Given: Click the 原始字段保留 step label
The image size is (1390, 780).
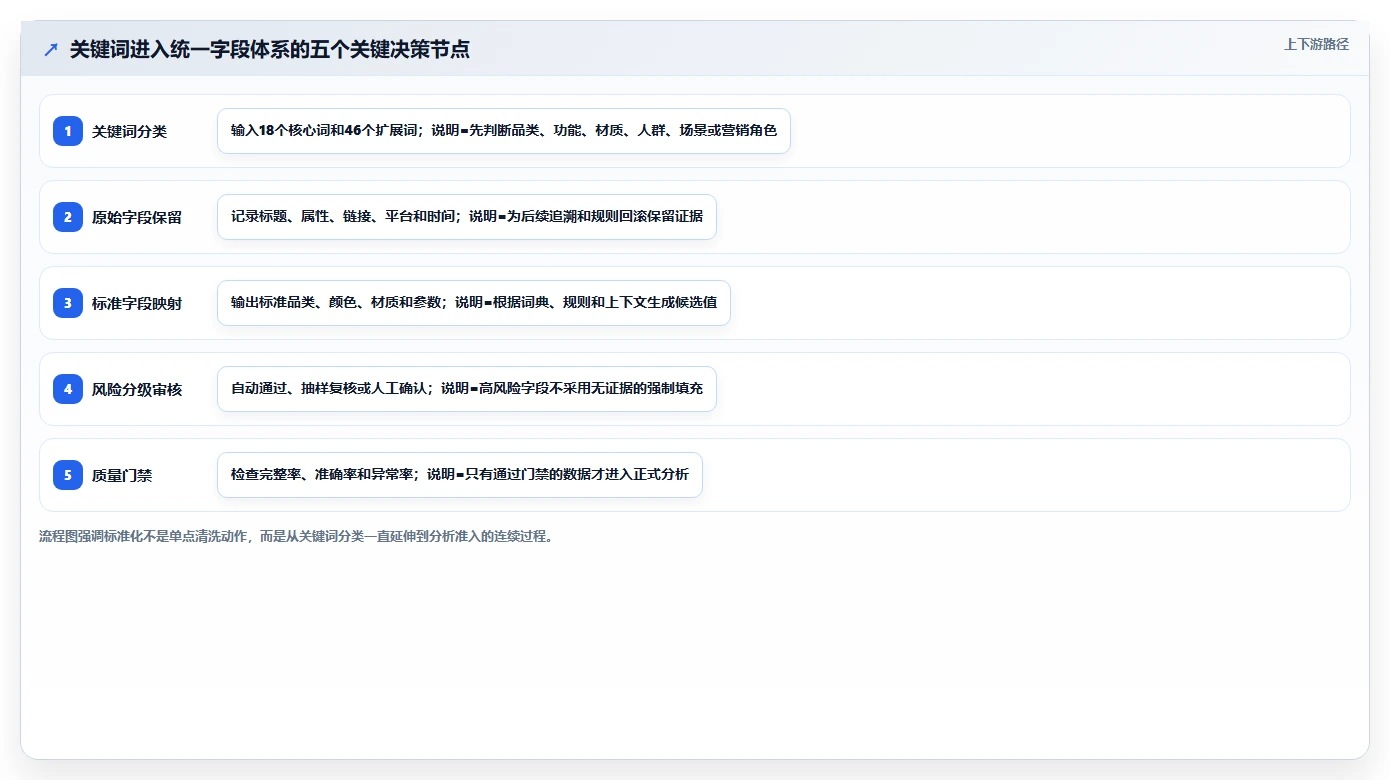Looking at the screenshot, I should coord(137,217).
